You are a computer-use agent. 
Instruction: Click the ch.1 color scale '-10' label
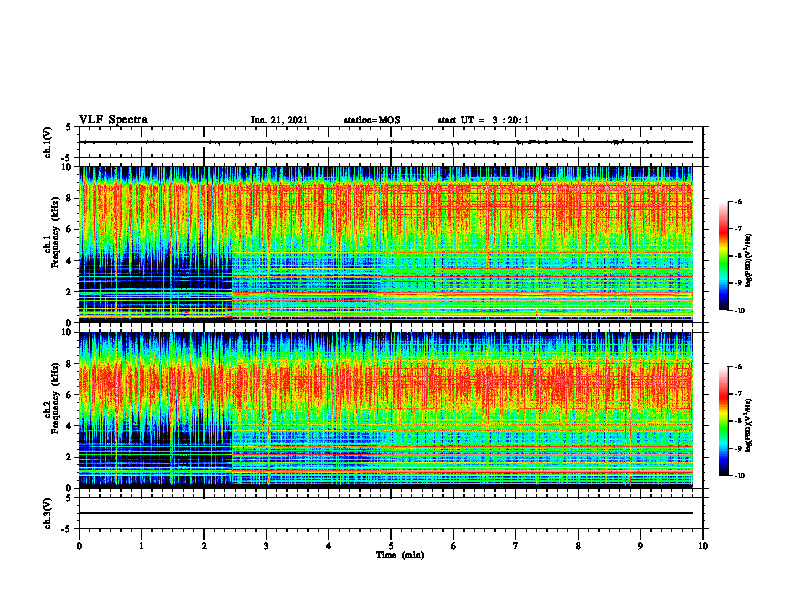pos(739,311)
